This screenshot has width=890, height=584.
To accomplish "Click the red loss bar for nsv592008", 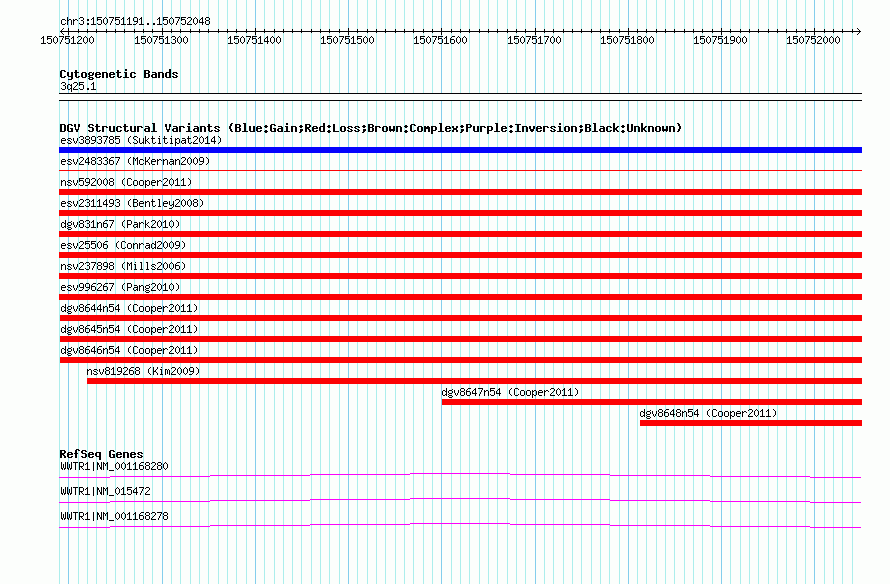I will 460,192.
